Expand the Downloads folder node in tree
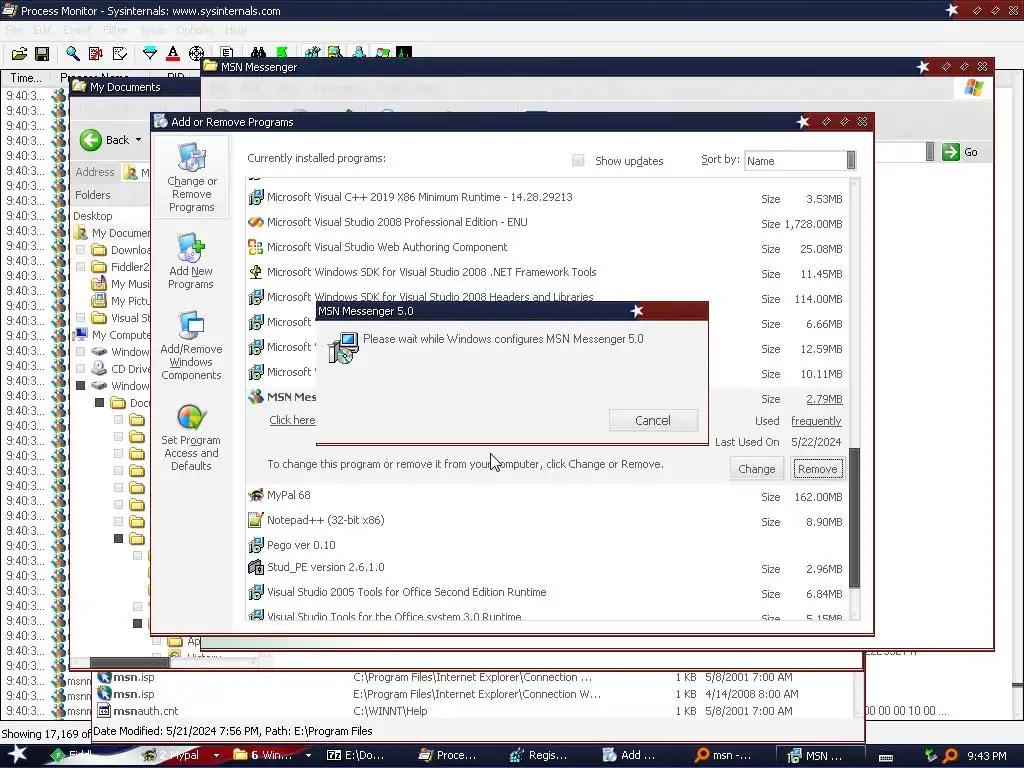This screenshot has width=1024, height=768. coord(80,249)
